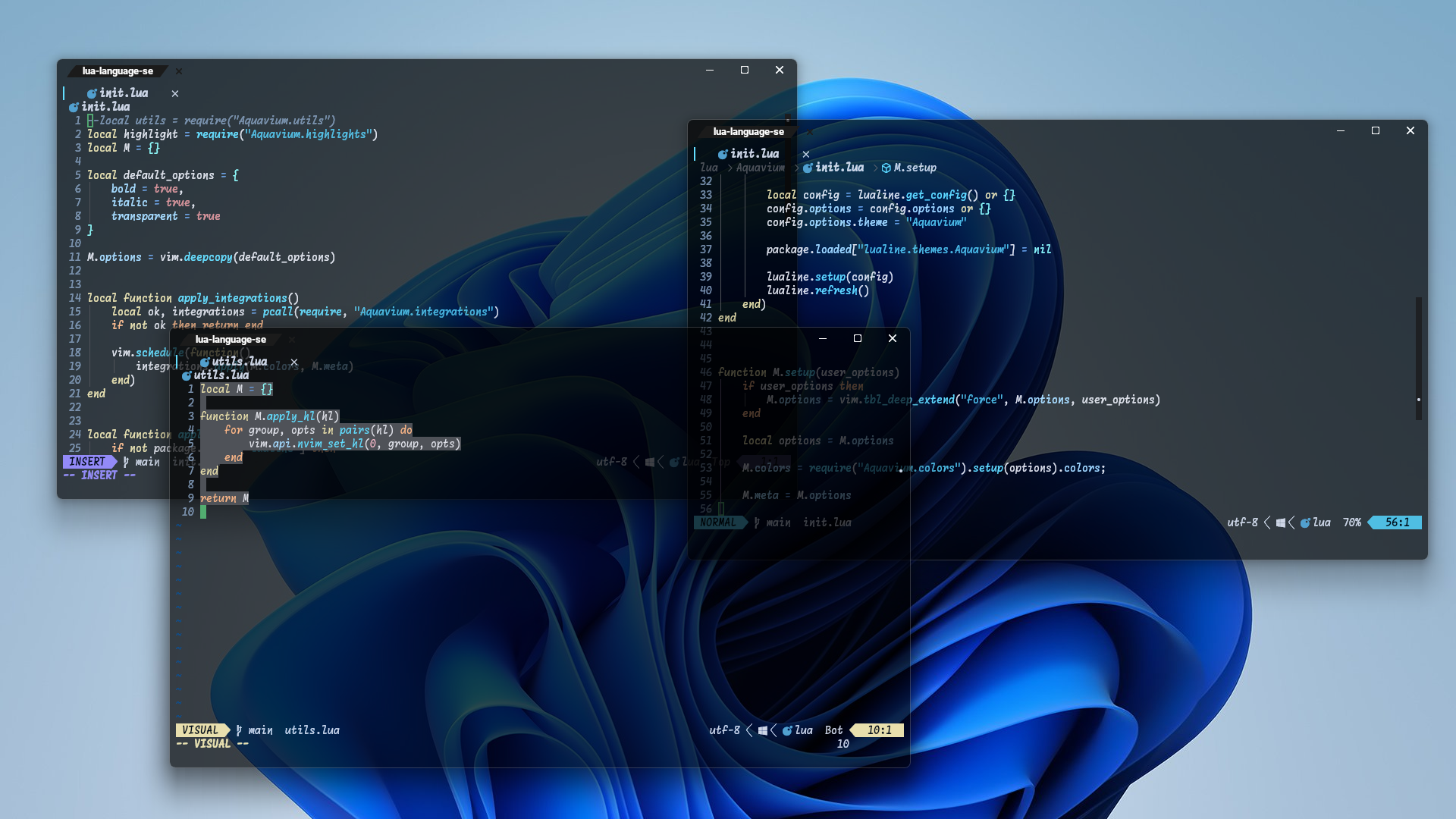Click the 'Bot' scroll position indicator

click(x=833, y=730)
